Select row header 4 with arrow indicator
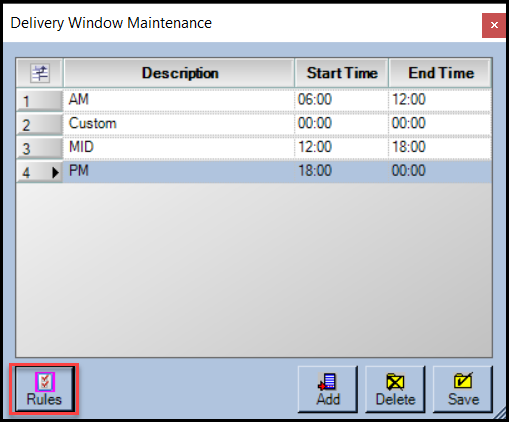Viewport: 509px width, 422px height. pyautogui.click(x=40, y=172)
